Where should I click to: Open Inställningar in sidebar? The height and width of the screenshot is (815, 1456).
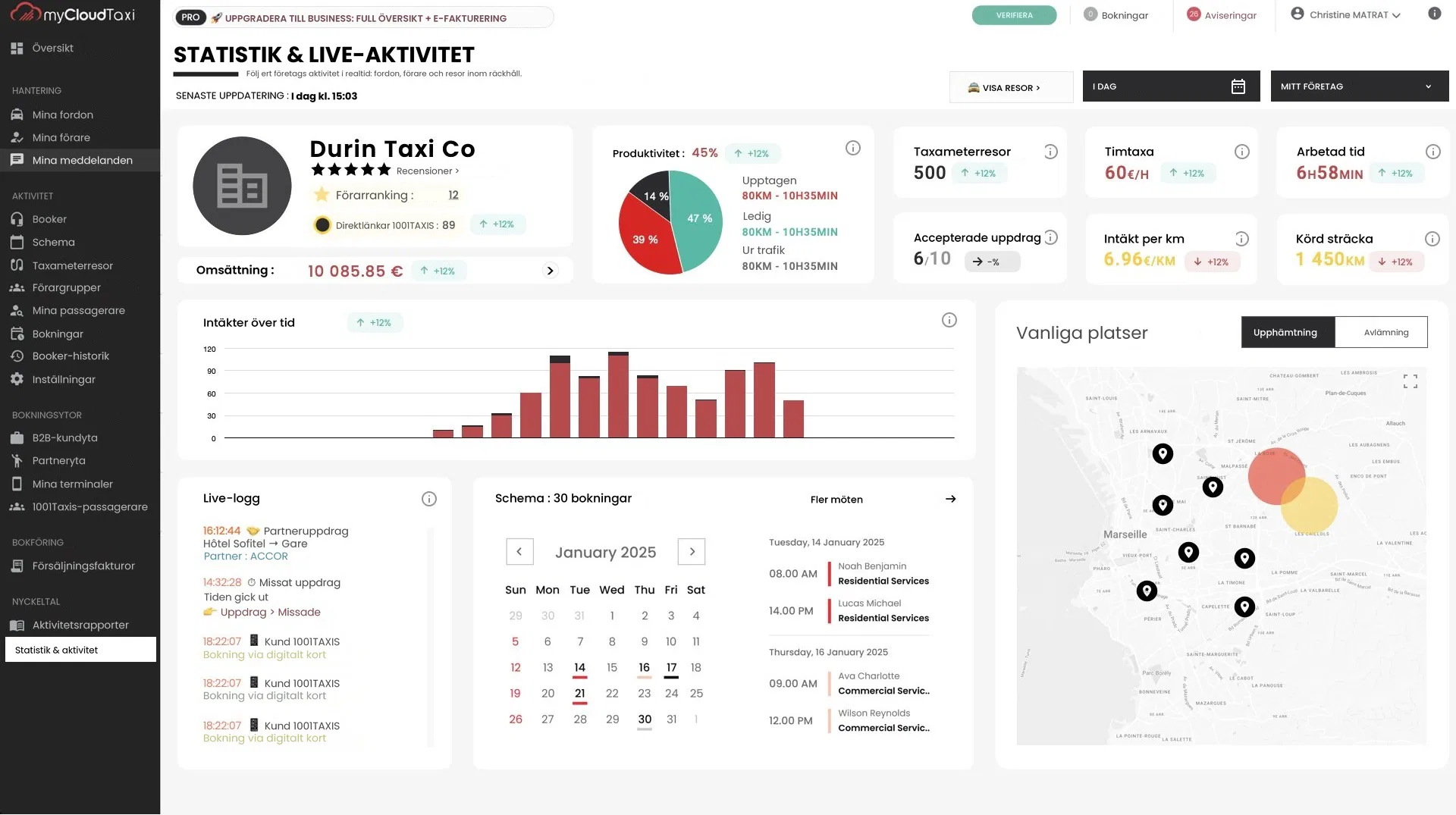pyautogui.click(x=80, y=379)
